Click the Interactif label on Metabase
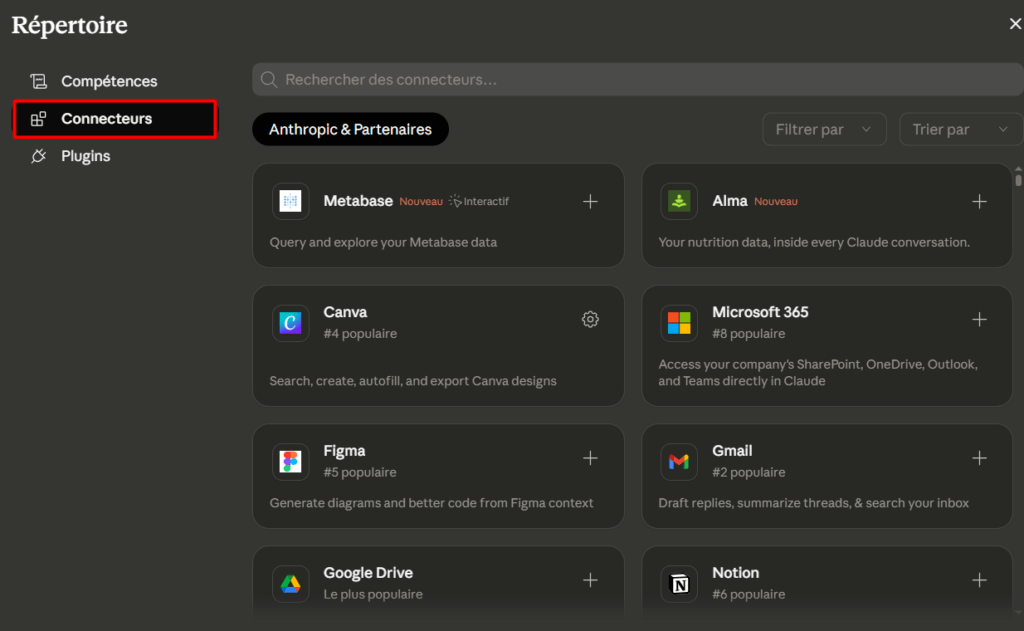 [486, 201]
